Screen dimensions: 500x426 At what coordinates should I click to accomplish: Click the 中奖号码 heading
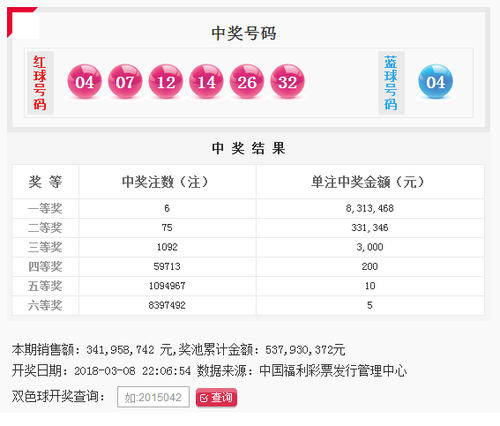pos(244,33)
